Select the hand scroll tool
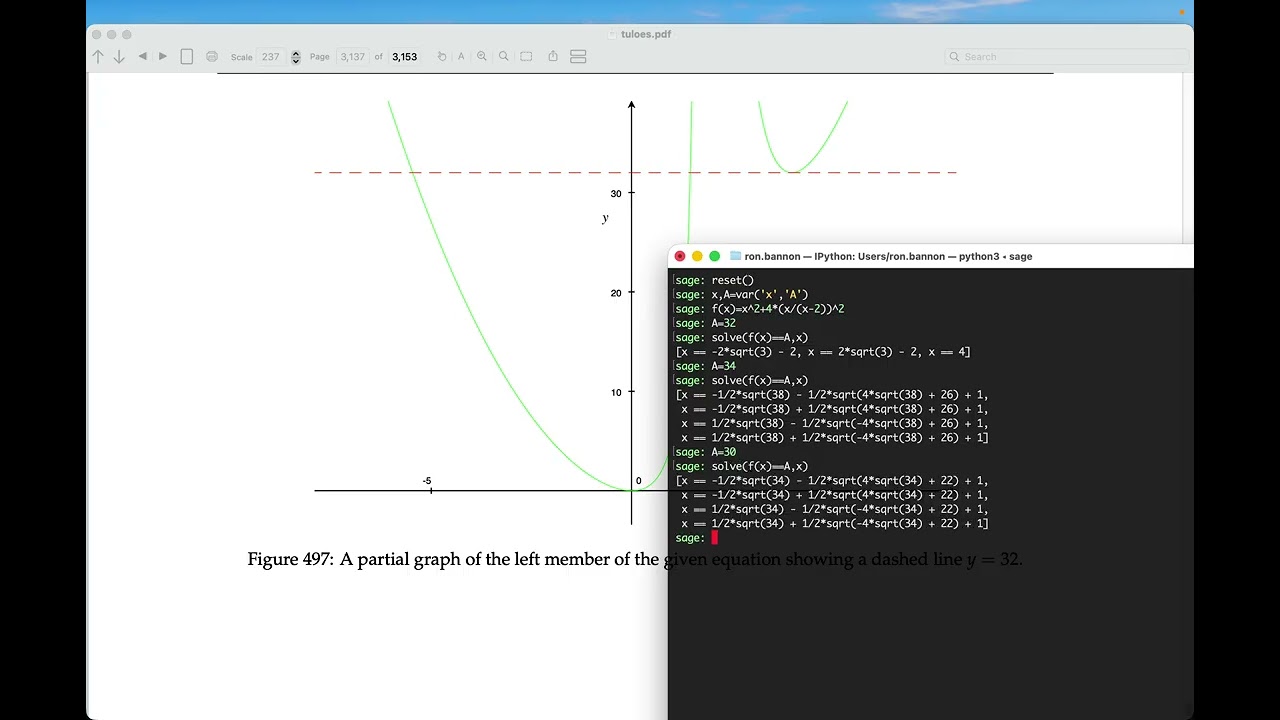1280x720 pixels. point(442,57)
